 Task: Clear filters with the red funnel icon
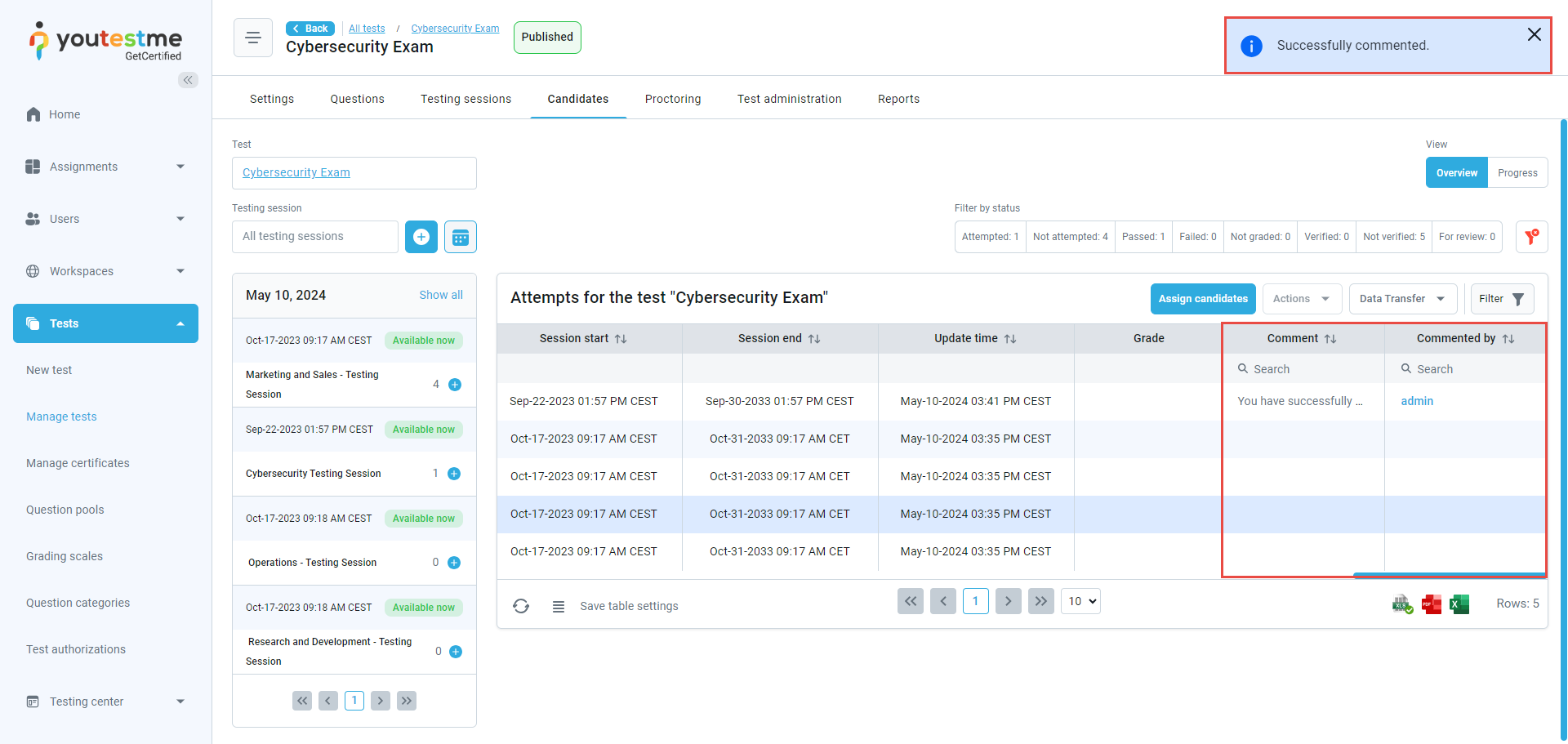tap(1532, 237)
